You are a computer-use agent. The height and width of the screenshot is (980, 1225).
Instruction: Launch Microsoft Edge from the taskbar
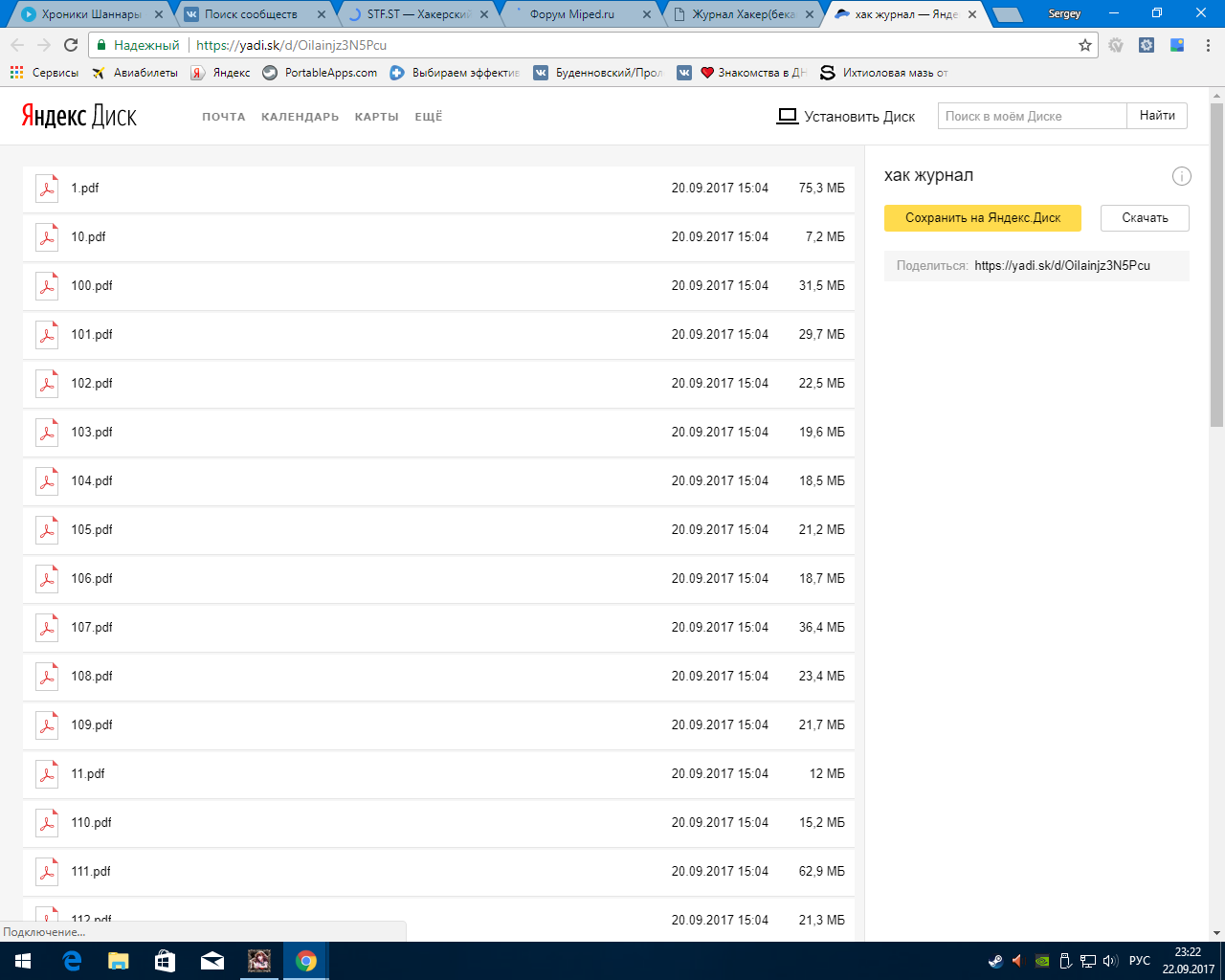(72, 961)
